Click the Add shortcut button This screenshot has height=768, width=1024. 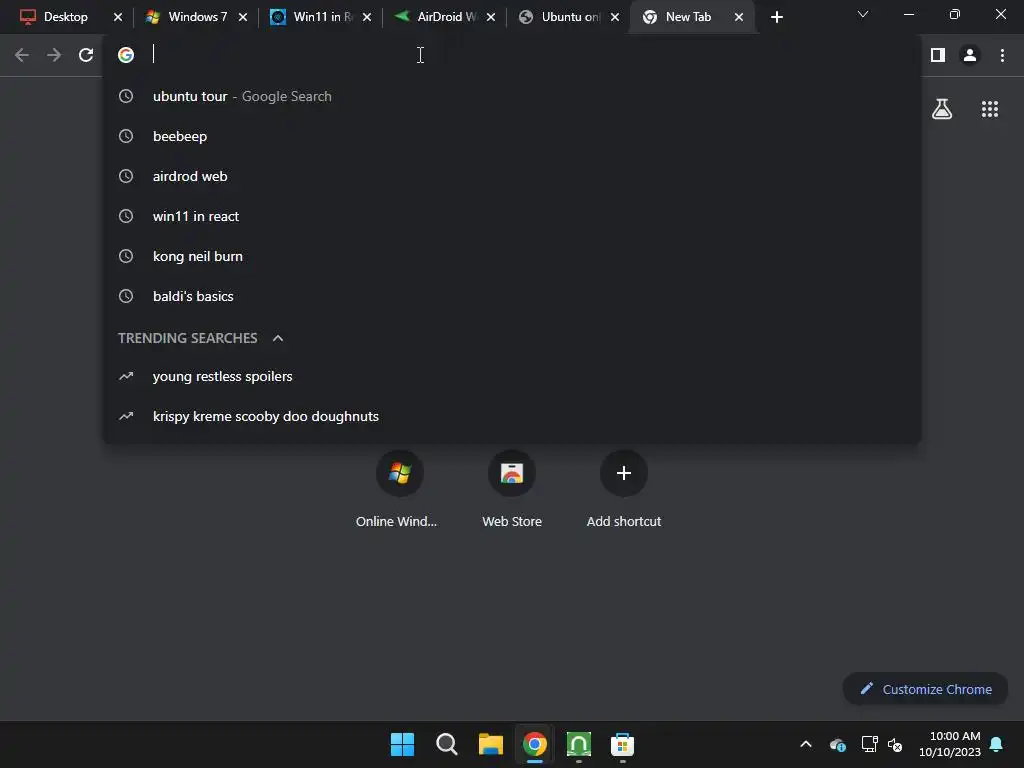[624, 488]
